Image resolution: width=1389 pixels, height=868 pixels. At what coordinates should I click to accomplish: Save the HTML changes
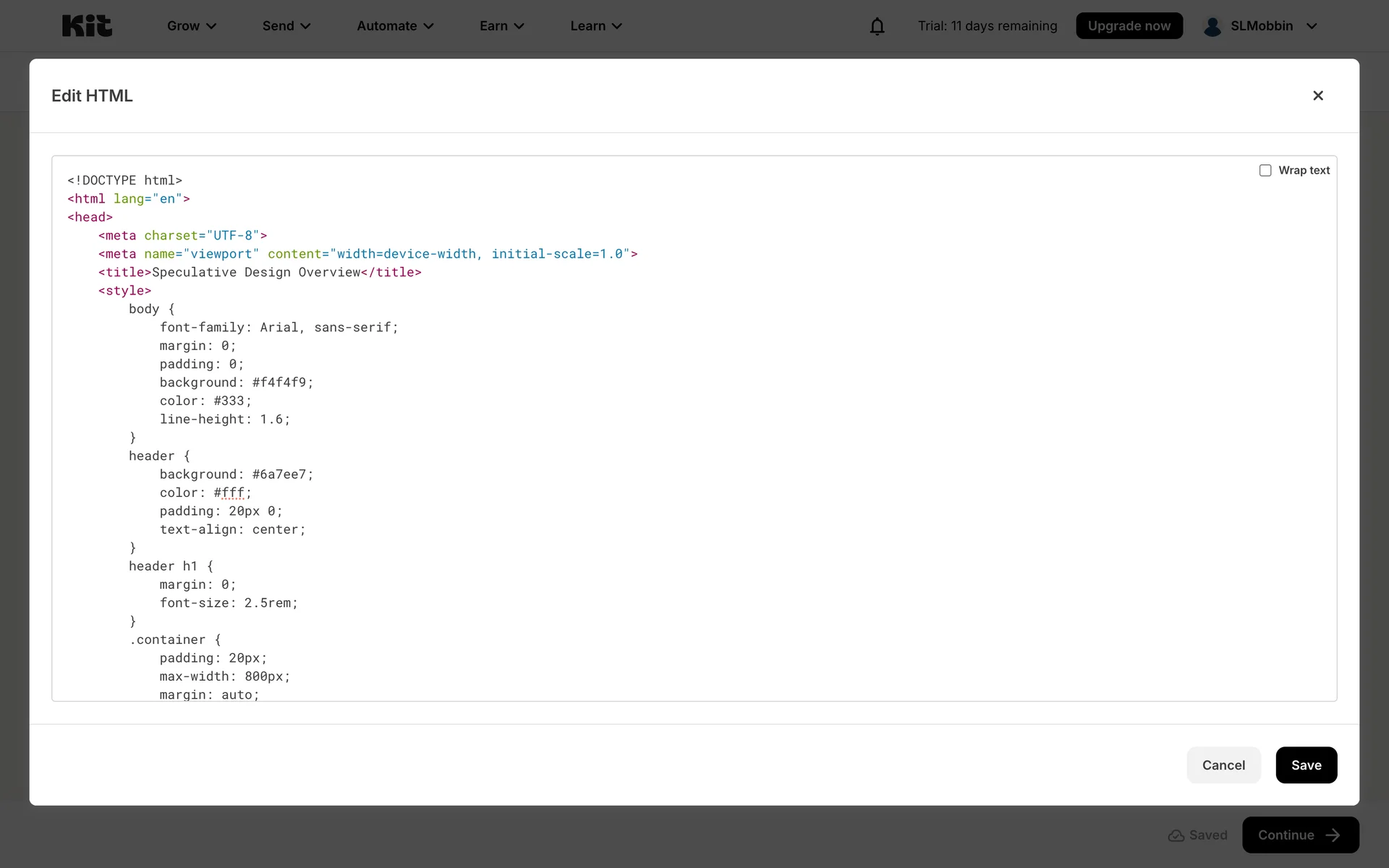(1306, 765)
